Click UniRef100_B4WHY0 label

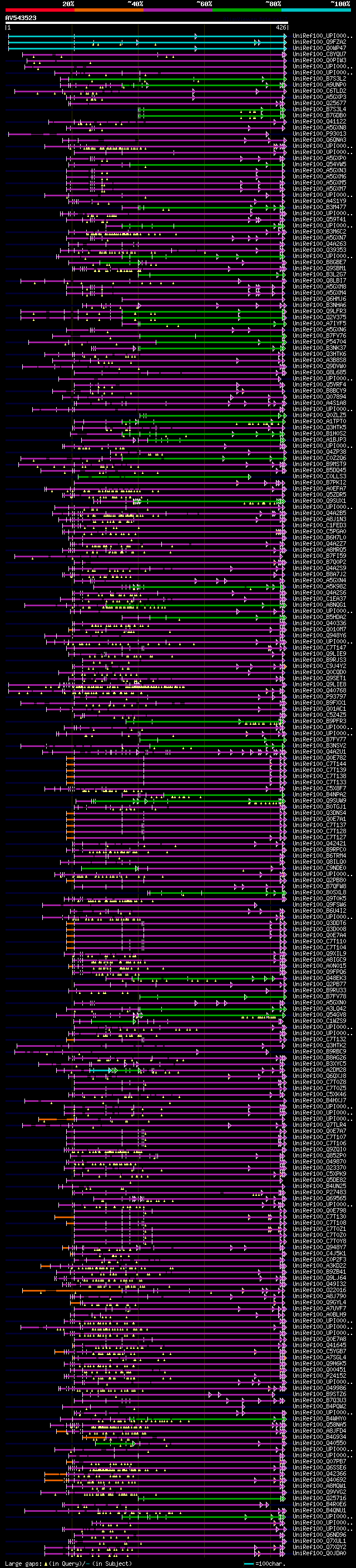(319, 1418)
